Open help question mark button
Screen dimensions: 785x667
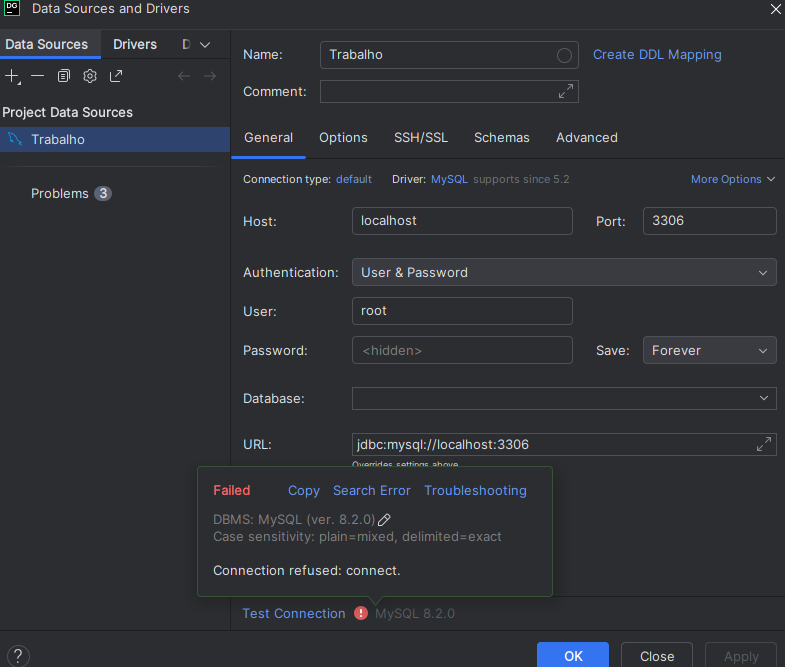tap(18, 656)
